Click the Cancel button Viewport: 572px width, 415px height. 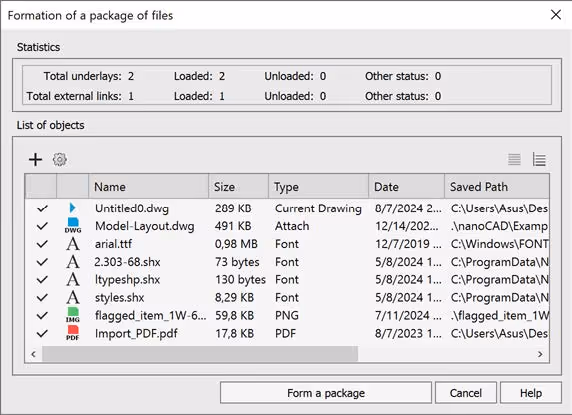pos(465,393)
